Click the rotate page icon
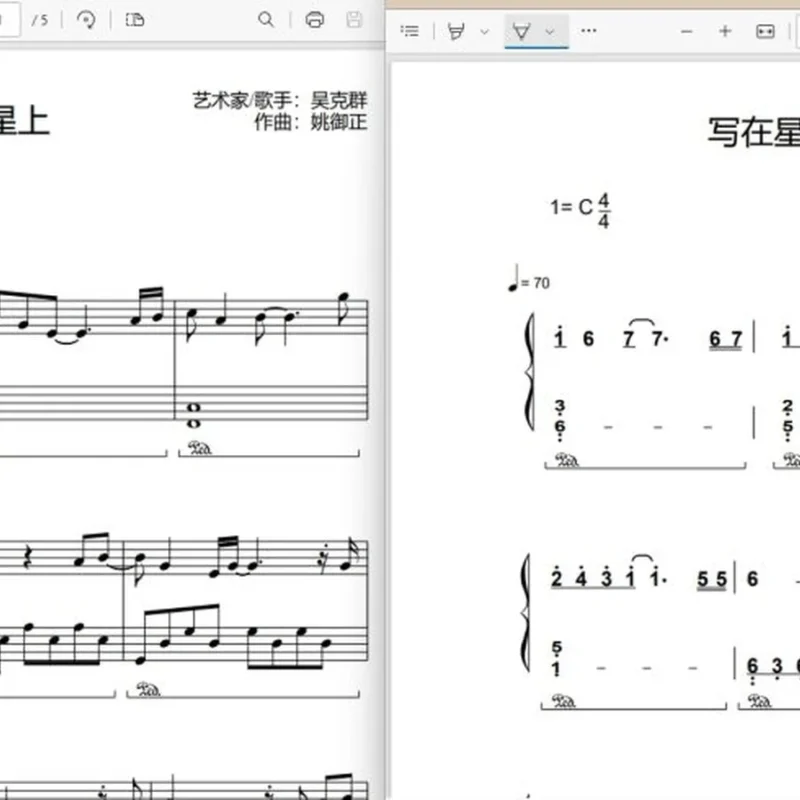 point(86,20)
